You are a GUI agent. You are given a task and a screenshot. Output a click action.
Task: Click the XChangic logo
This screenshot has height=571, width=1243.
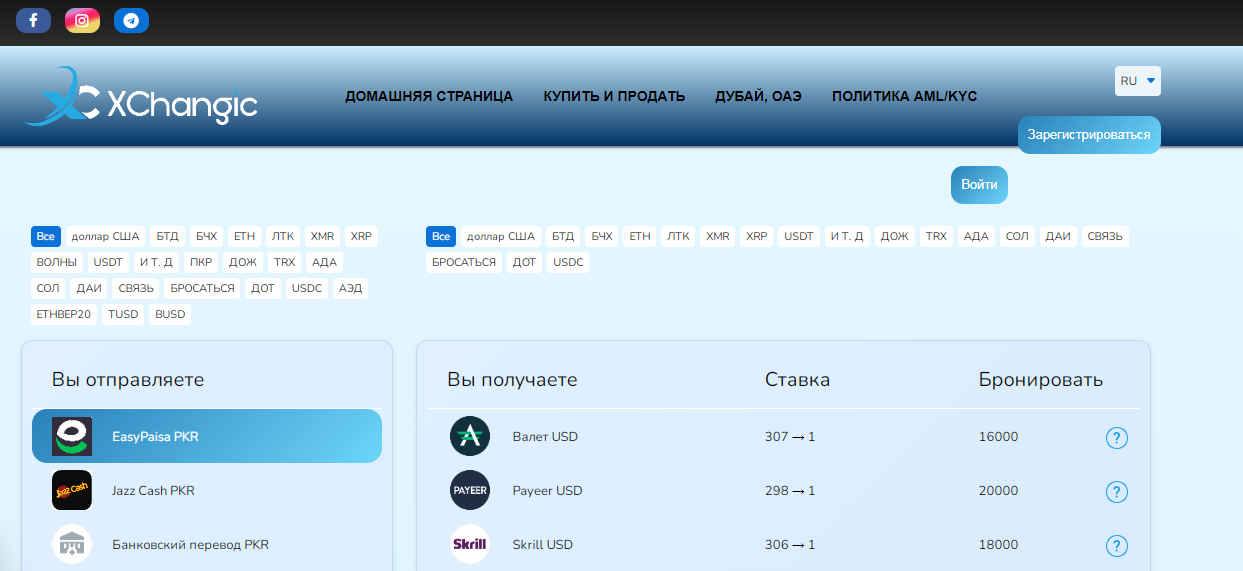click(x=141, y=98)
